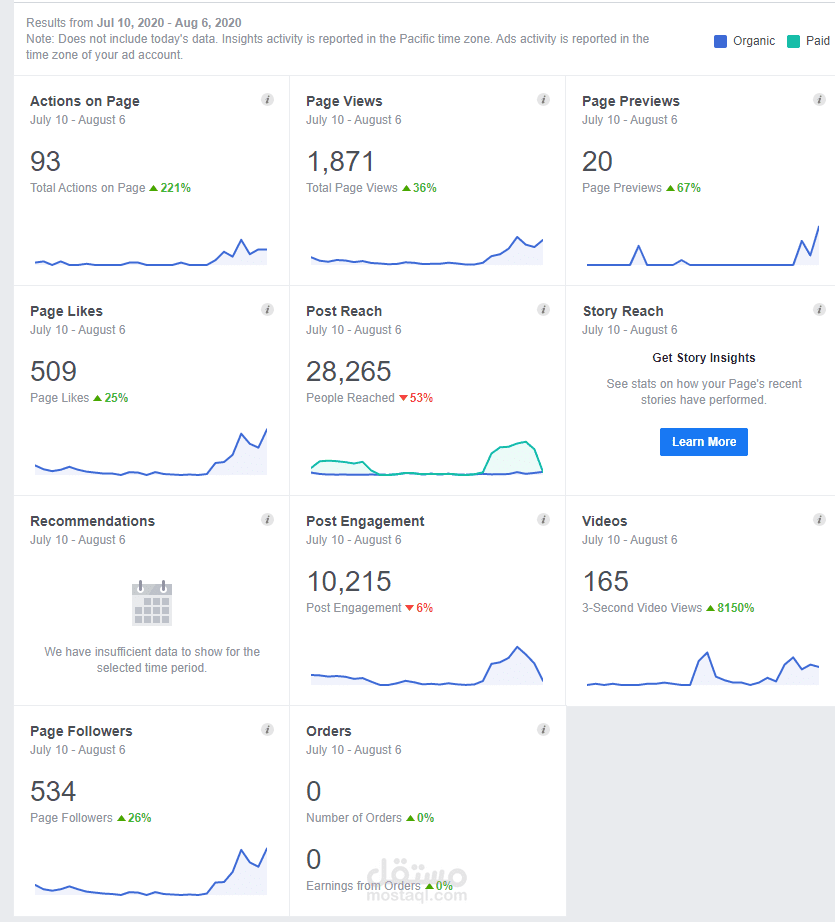
Task: Click the 3-Second Video Views label
Action: pyautogui.click(x=642, y=607)
